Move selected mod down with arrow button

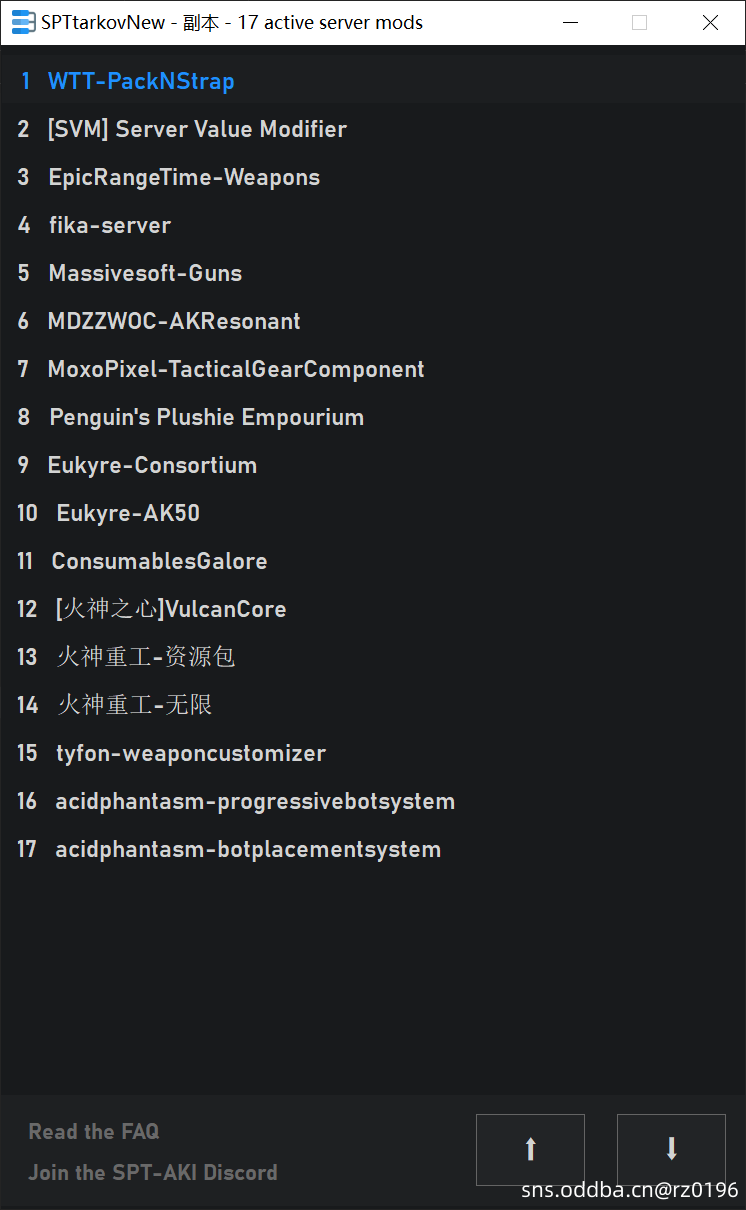tap(671, 1150)
